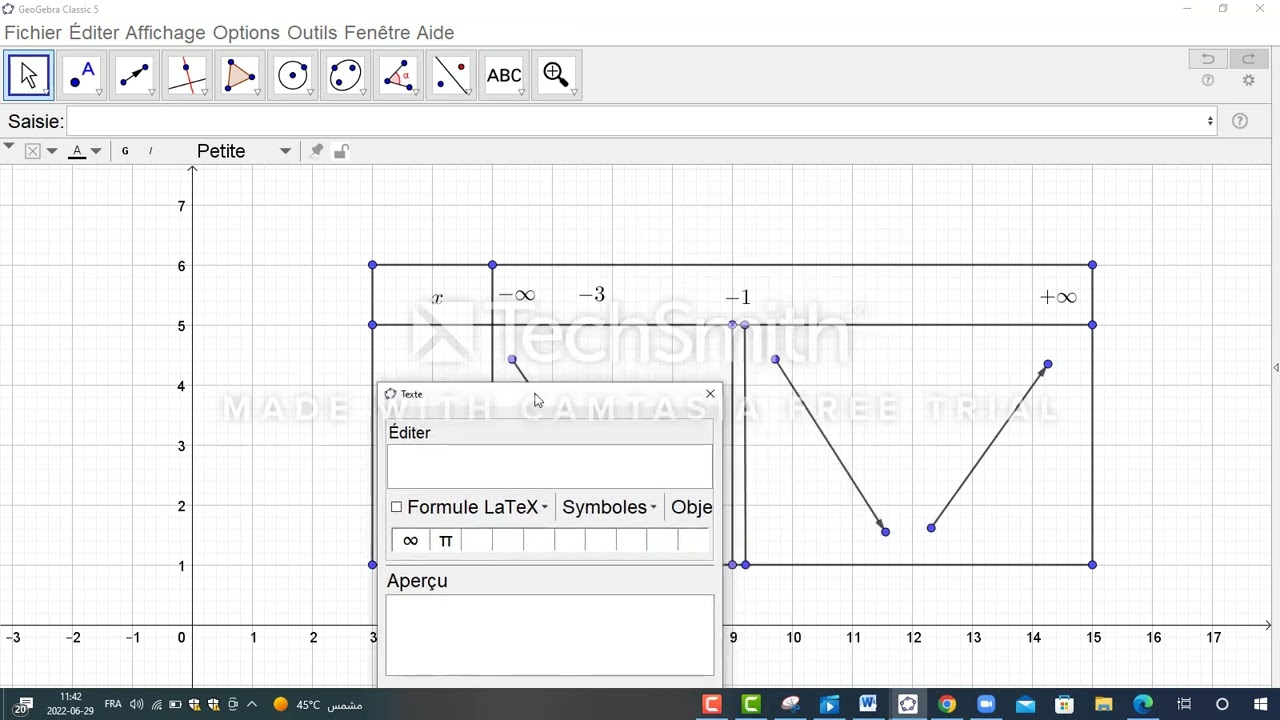1280x720 pixels.
Task: Insert the pi symbol in Texte dialog
Action: (x=445, y=541)
